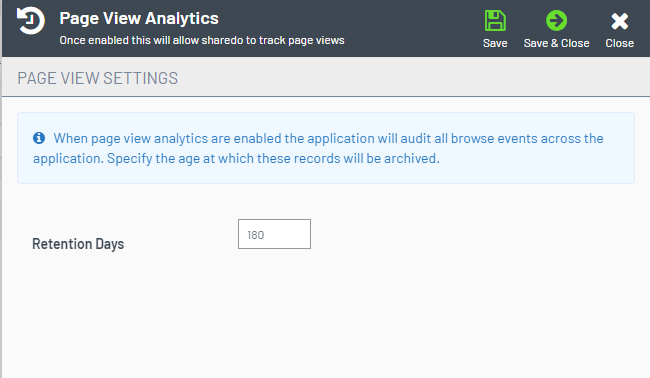Select the "Save" text label

click(495, 43)
